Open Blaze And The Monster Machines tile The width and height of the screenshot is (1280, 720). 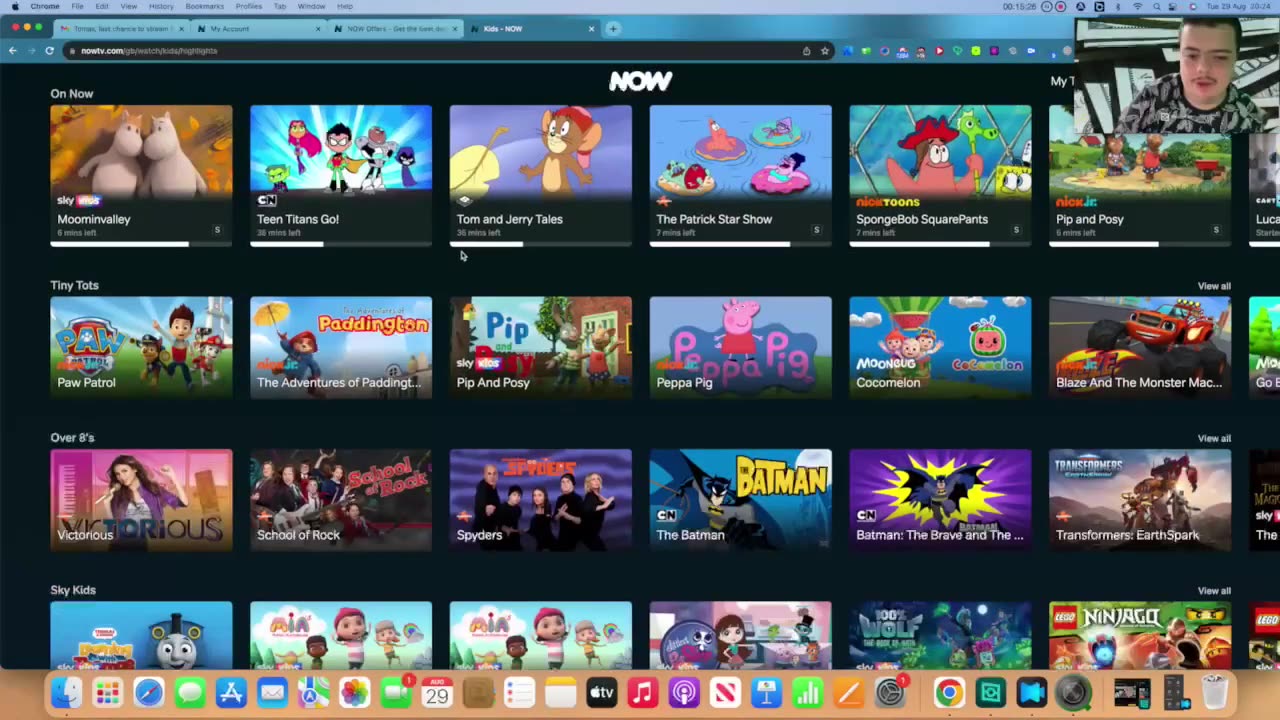point(1140,347)
